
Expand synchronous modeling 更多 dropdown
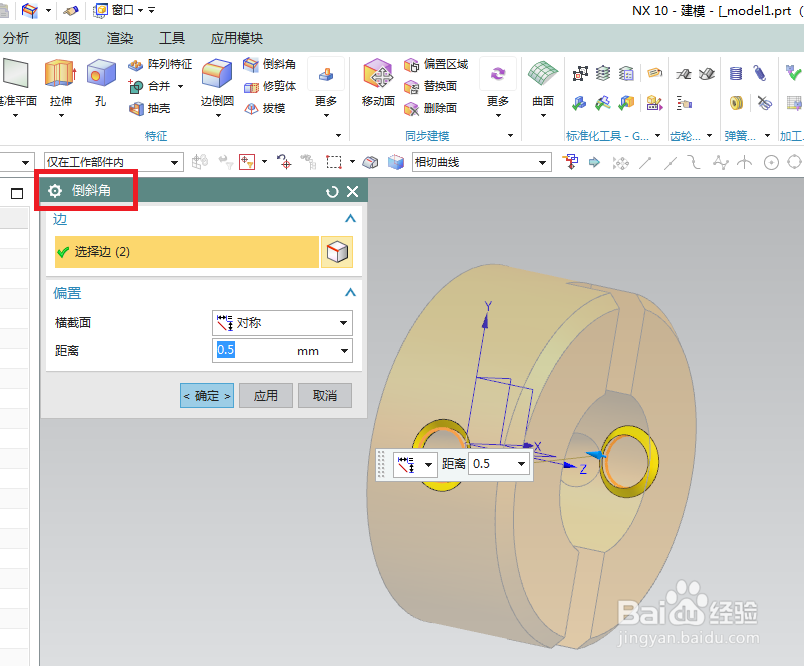497,86
